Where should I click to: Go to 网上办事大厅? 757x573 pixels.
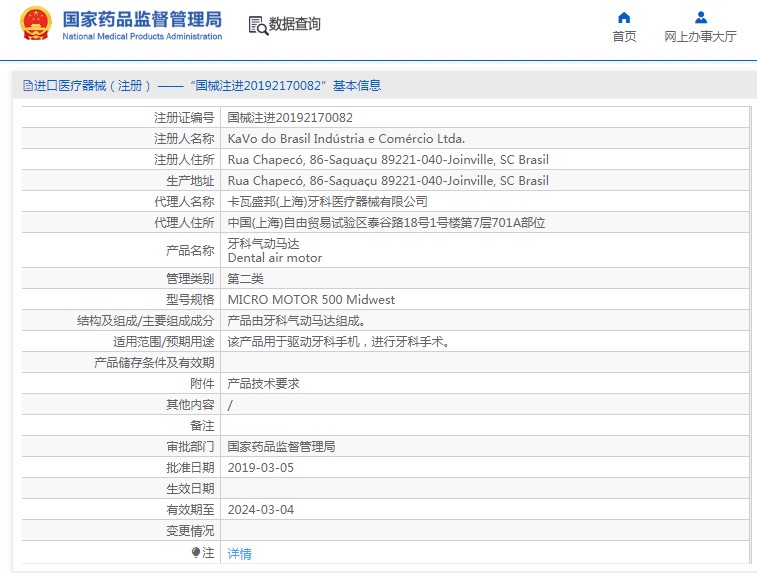701,37
